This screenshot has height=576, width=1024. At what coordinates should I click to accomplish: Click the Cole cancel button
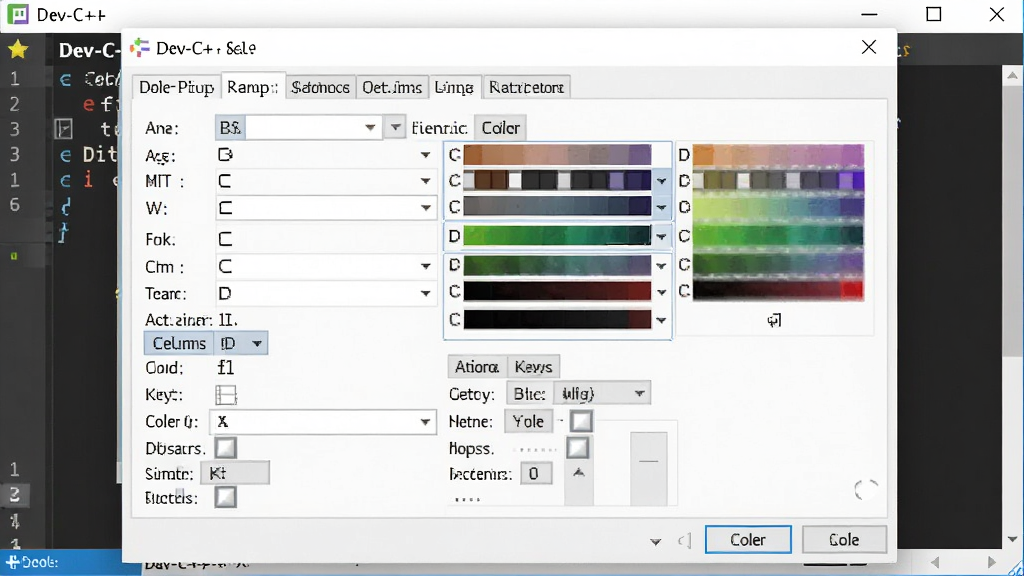[844, 540]
